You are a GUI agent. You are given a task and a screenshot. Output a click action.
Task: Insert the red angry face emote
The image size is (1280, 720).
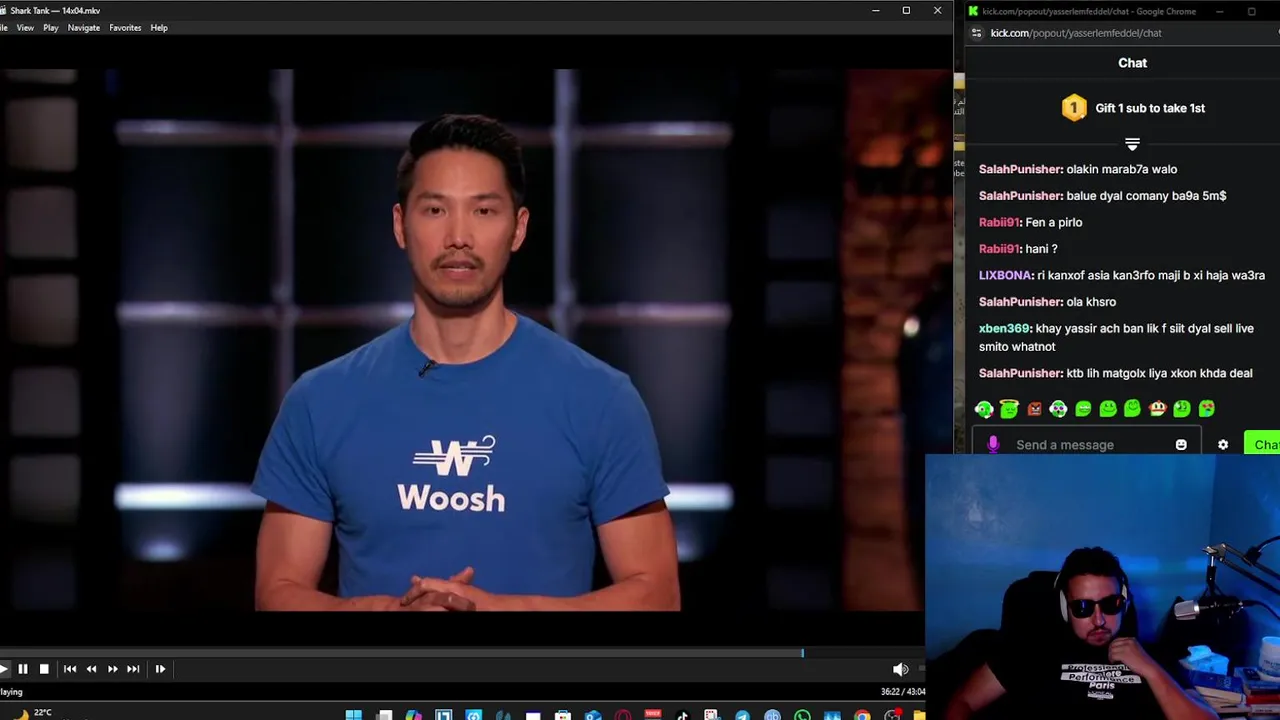[1034, 409]
